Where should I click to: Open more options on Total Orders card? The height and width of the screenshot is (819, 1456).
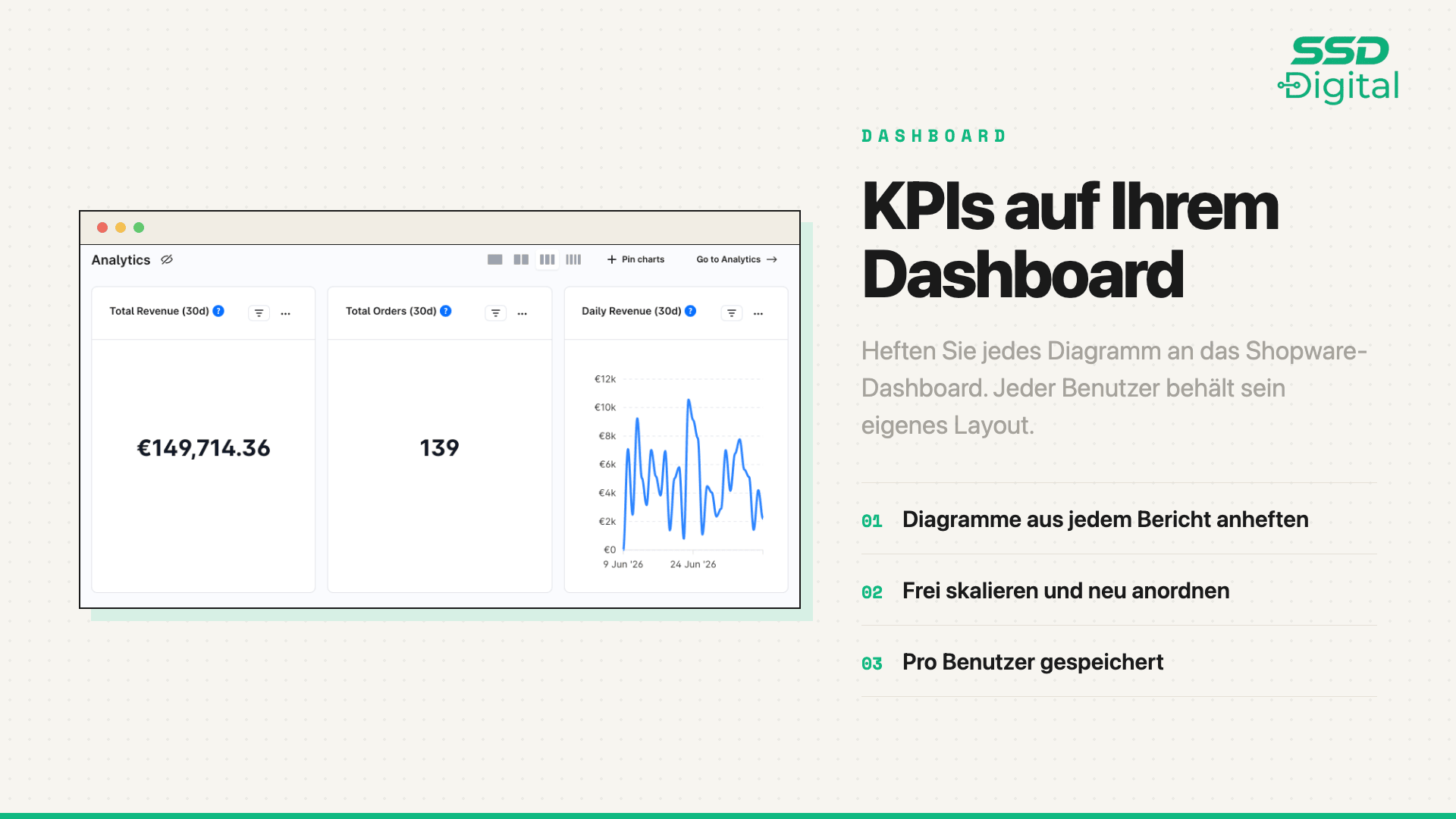(x=522, y=312)
